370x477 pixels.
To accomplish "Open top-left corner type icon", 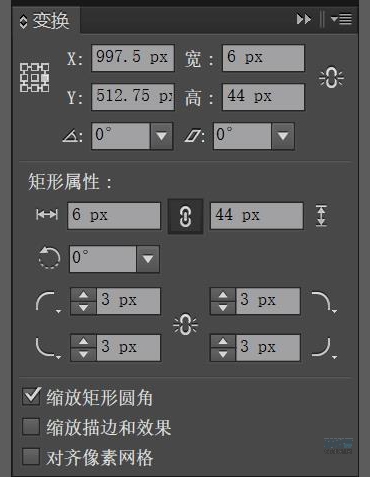I will [48, 302].
